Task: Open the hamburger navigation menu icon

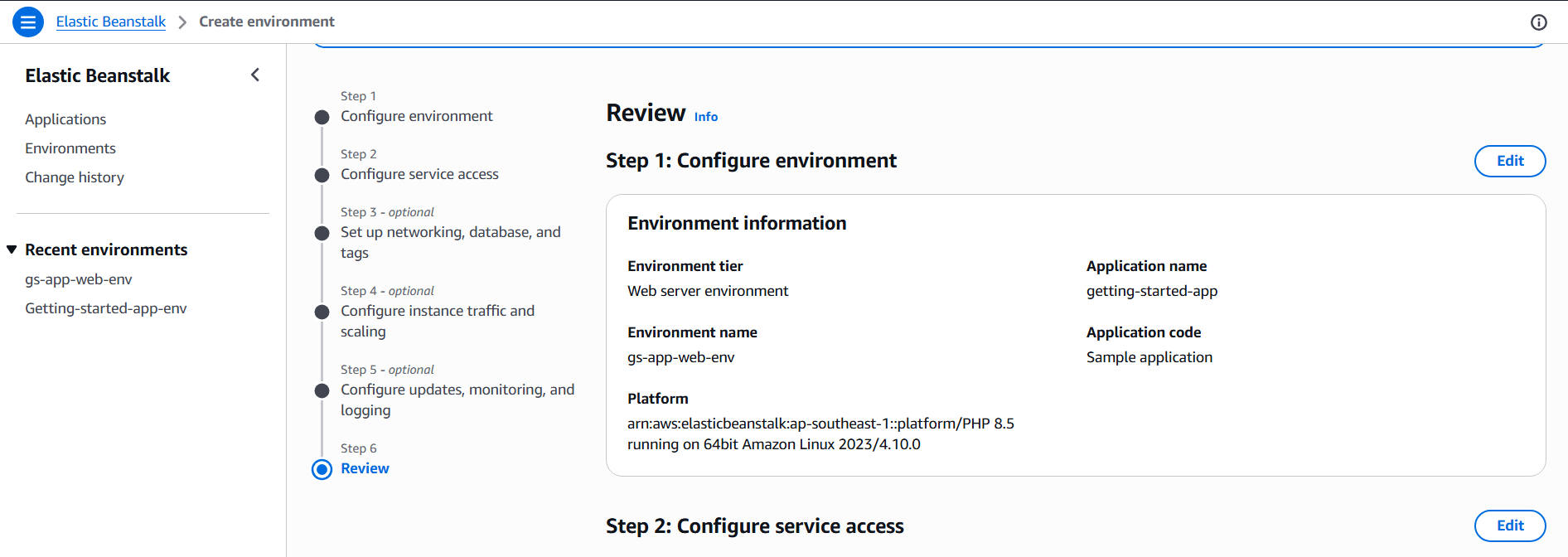Action: point(27,22)
